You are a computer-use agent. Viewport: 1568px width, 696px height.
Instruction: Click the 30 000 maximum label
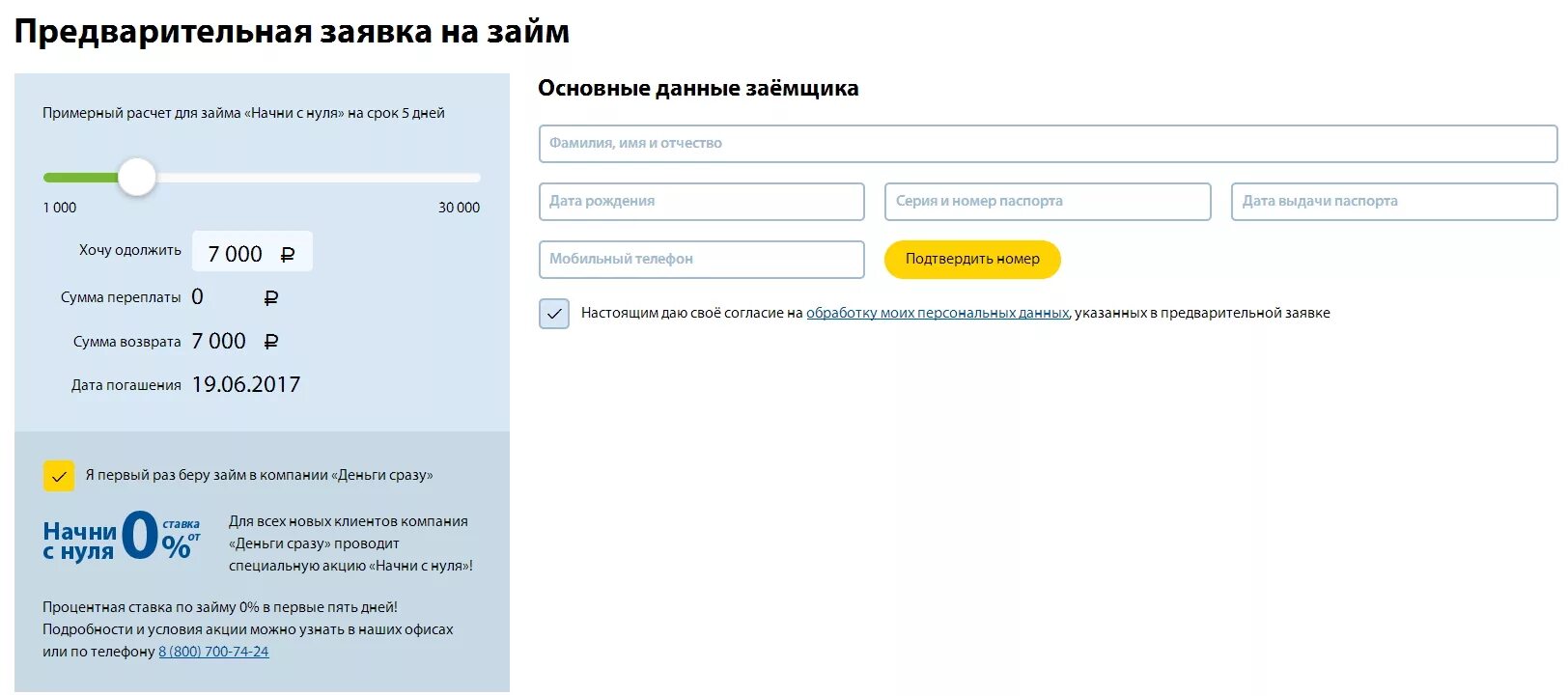click(459, 208)
